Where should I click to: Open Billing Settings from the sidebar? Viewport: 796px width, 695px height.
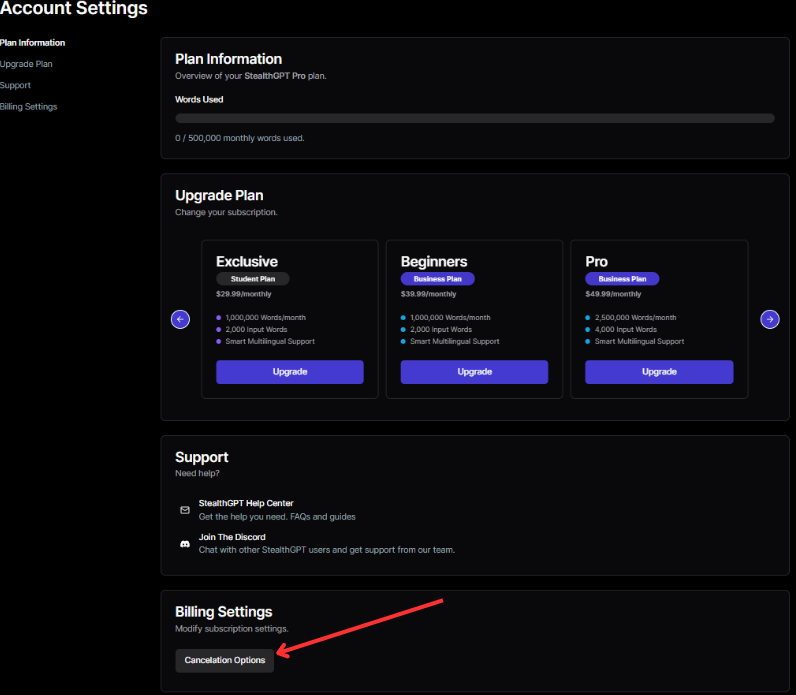28,107
